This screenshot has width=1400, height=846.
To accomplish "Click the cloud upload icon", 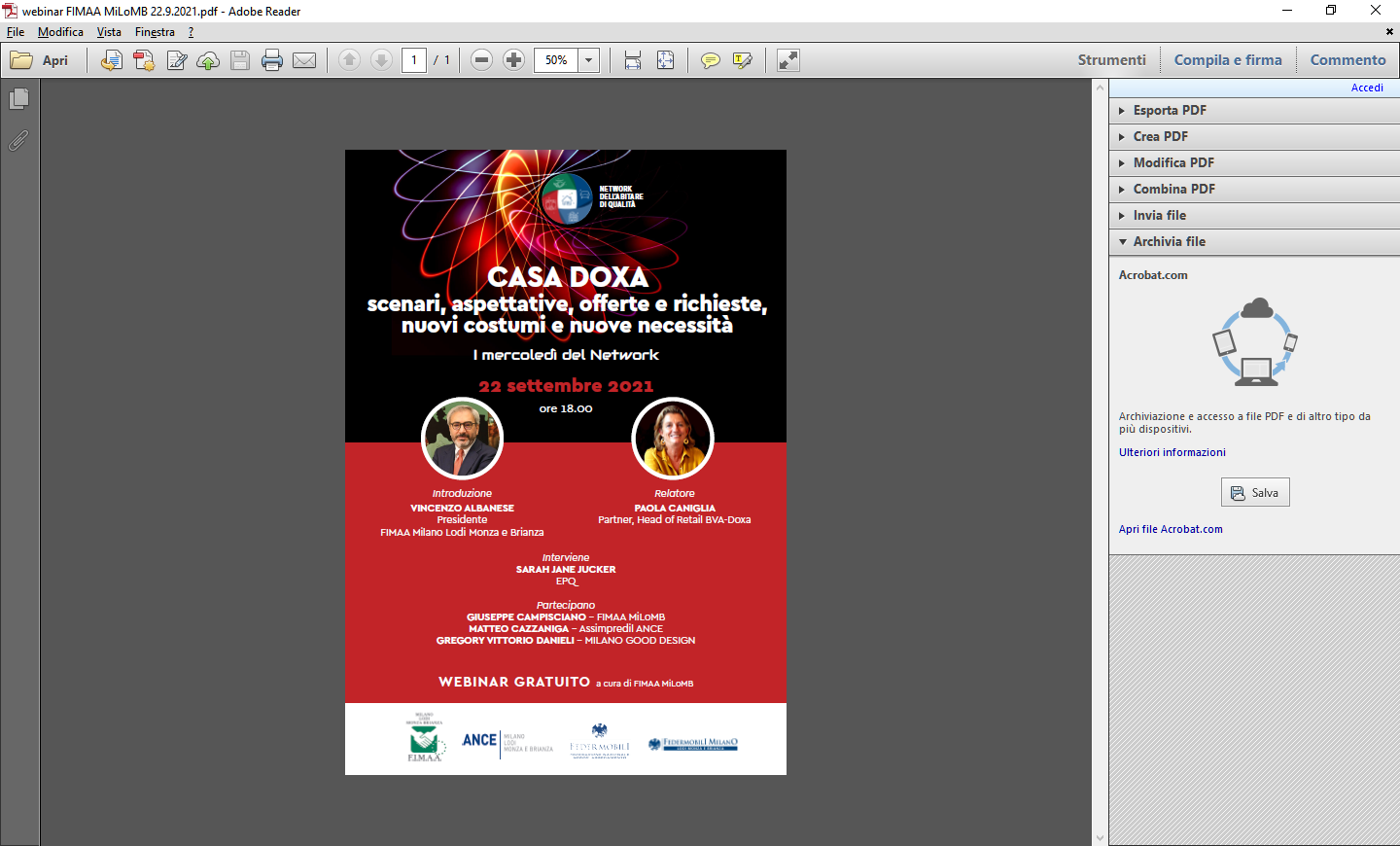I will click(x=208, y=60).
